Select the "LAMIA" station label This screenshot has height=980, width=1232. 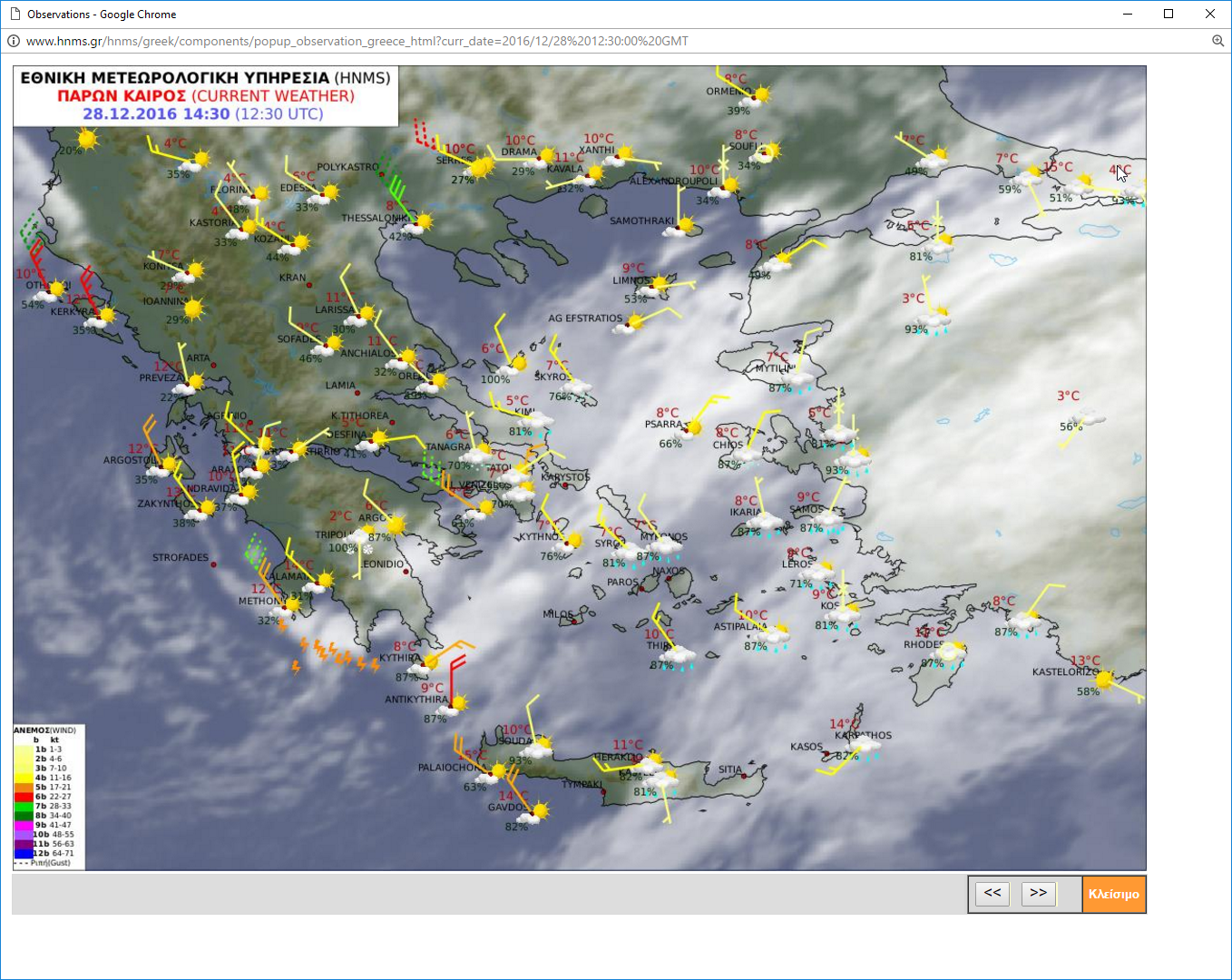[341, 386]
